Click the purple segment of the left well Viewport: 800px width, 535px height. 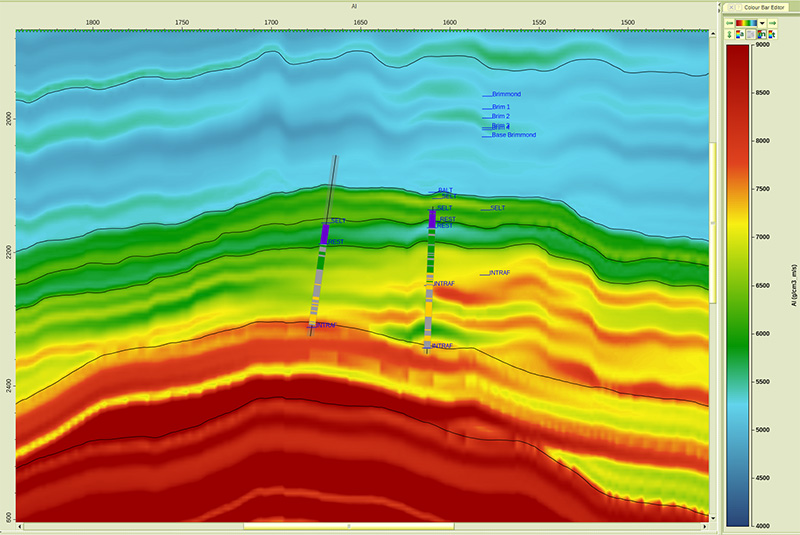pos(325,234)
